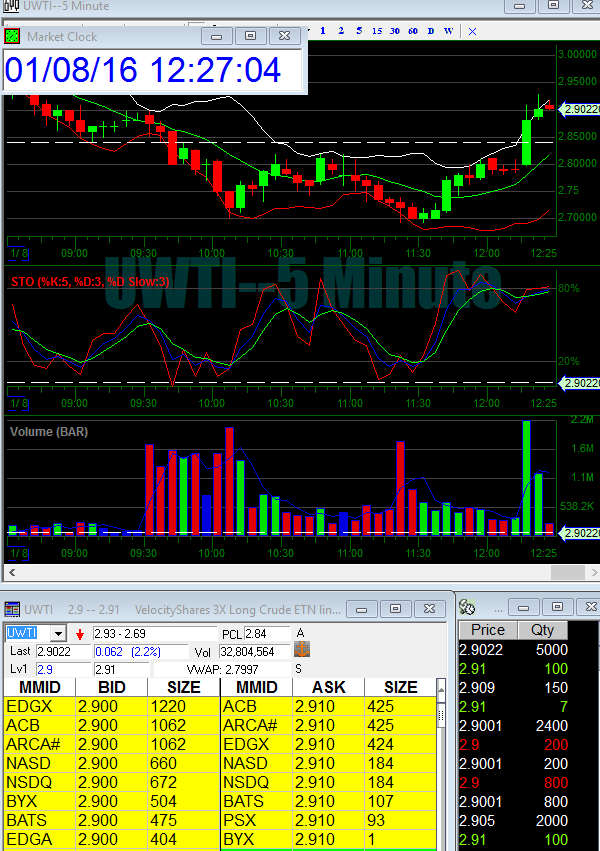Maximize the Time and Sales window
This screenshot has width=600, height=851.
[x=557, y=607]
